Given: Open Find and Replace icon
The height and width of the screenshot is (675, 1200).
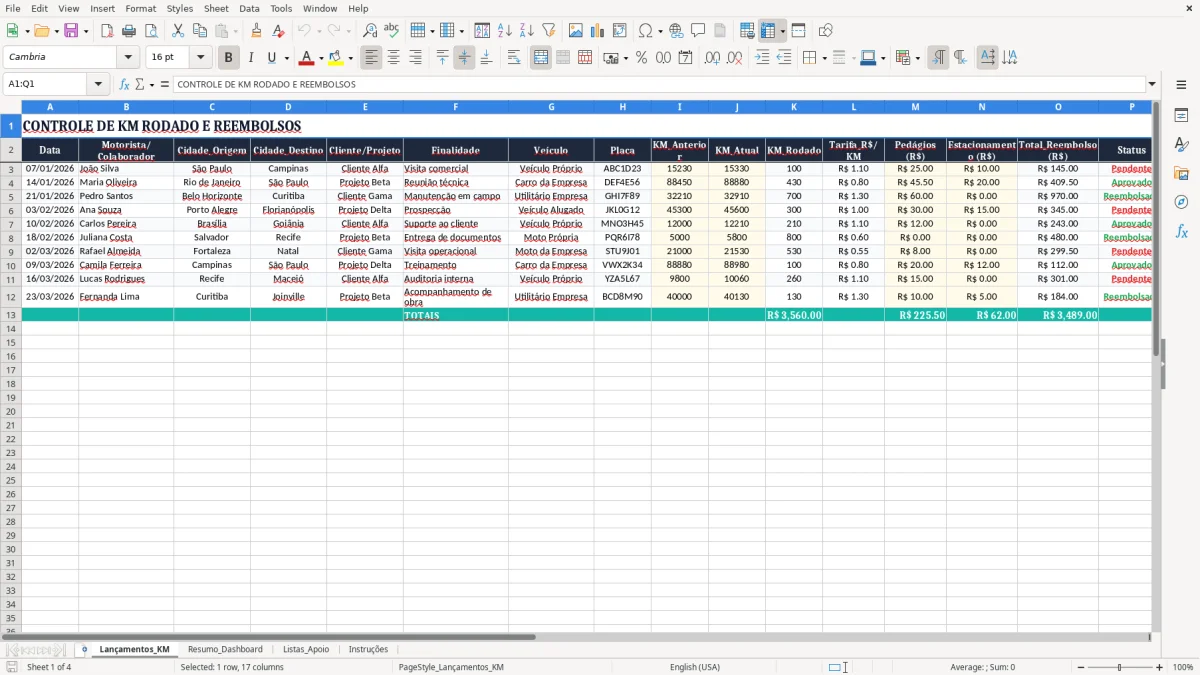Looking at the screenshot, I should pos(370,31).
